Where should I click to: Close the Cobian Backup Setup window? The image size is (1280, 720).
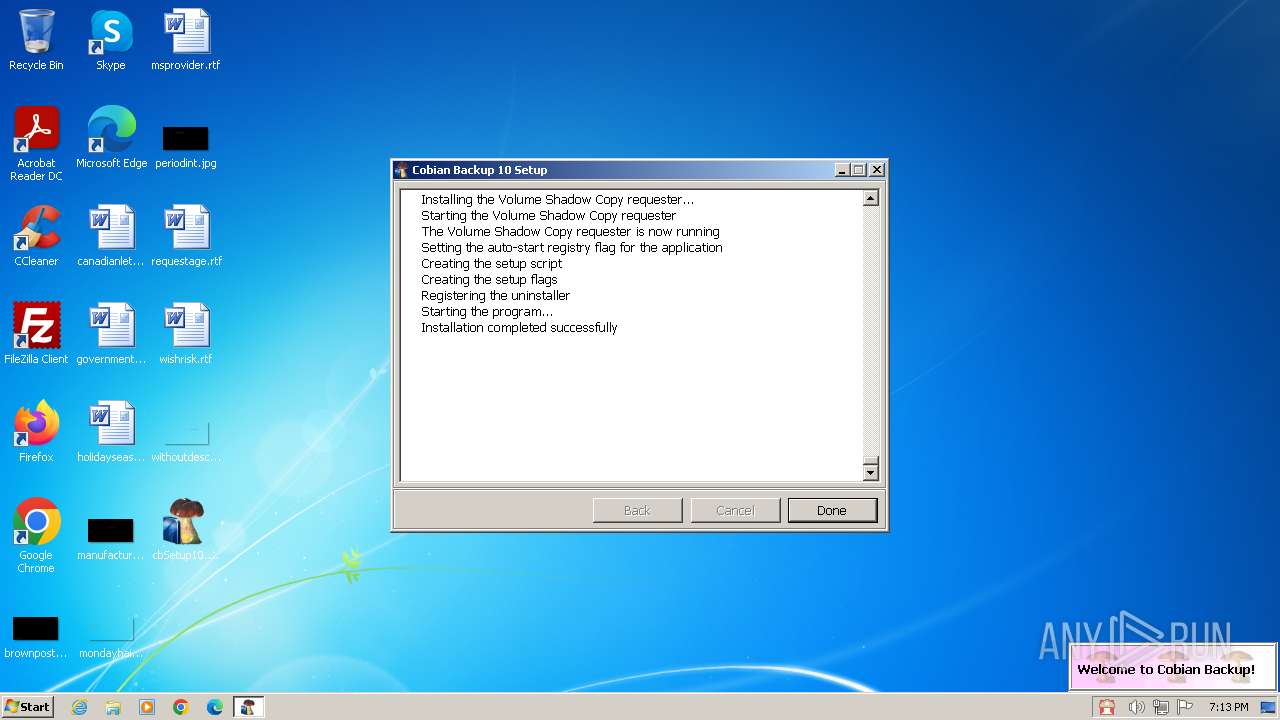[x=877, y=170]
